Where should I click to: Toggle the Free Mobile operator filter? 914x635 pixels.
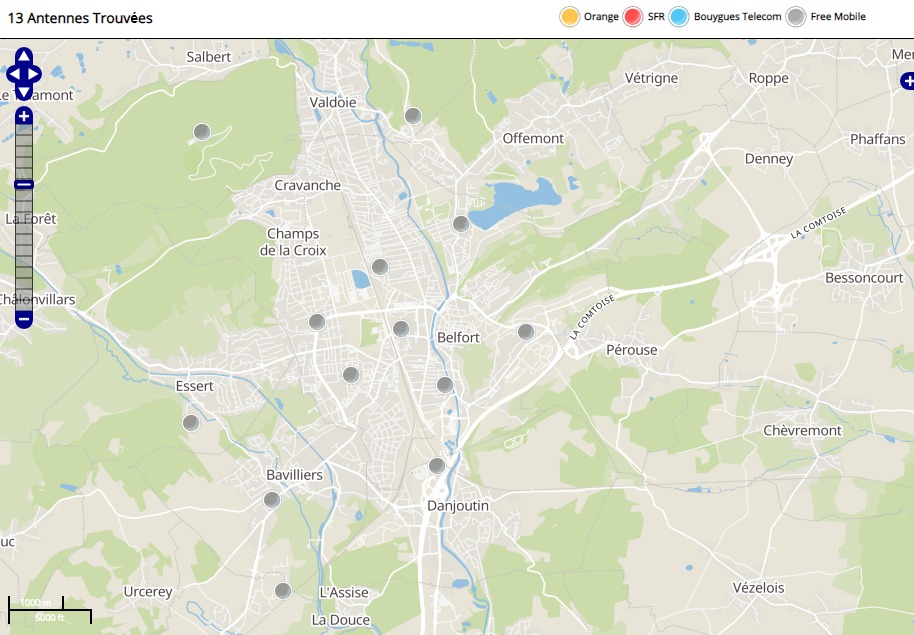click(x=796, y=17)
